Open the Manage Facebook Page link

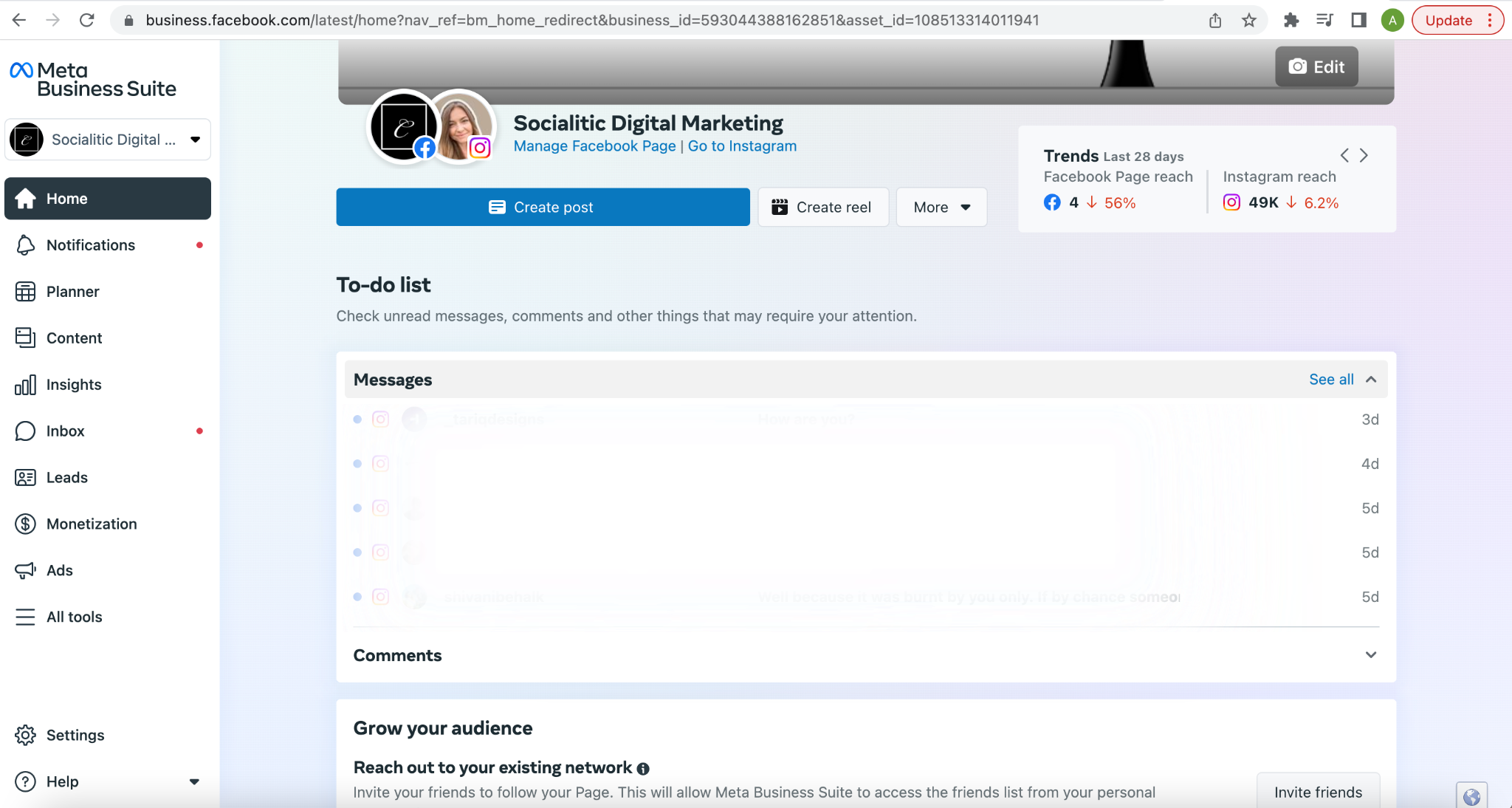(594, 146)
